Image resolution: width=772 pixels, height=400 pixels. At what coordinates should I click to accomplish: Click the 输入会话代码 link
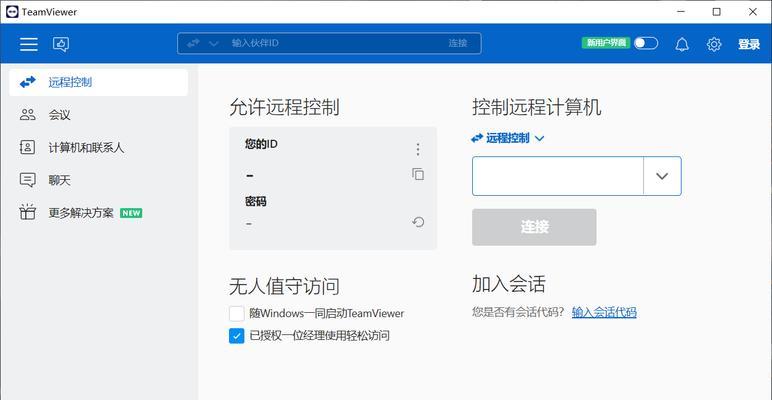[x=604, y=312]
